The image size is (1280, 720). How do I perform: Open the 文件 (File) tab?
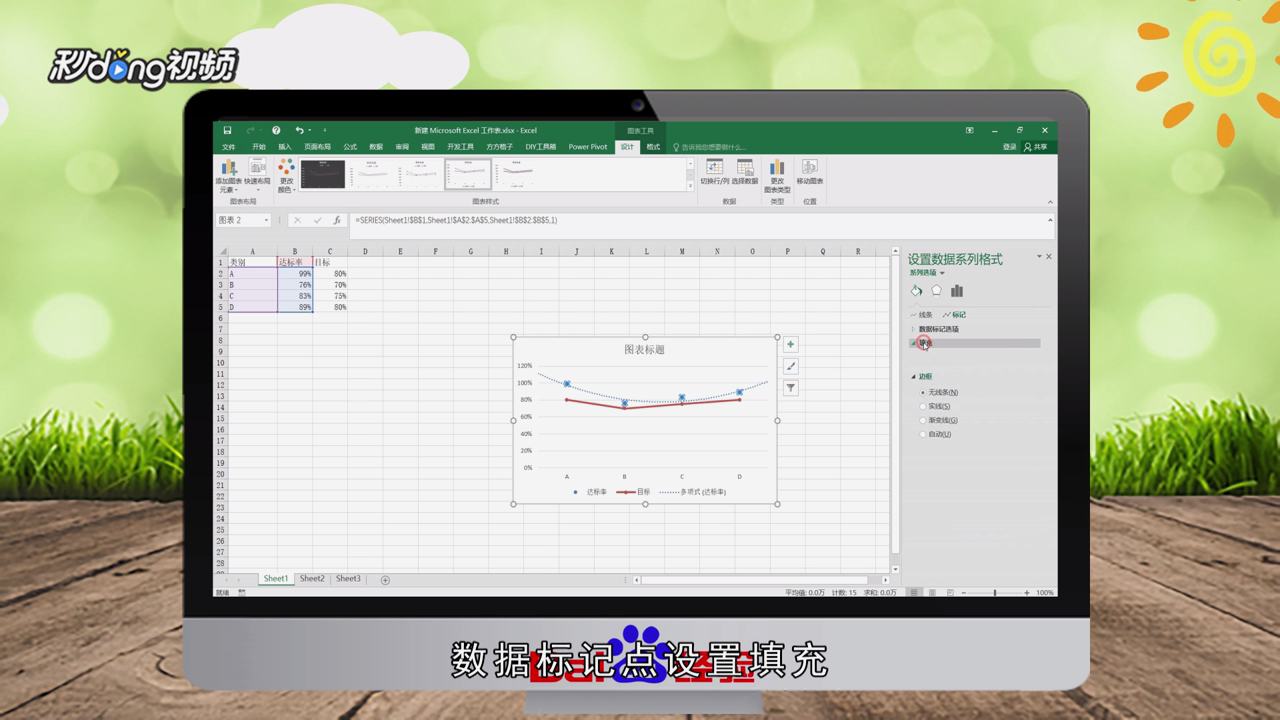(229, 147)
